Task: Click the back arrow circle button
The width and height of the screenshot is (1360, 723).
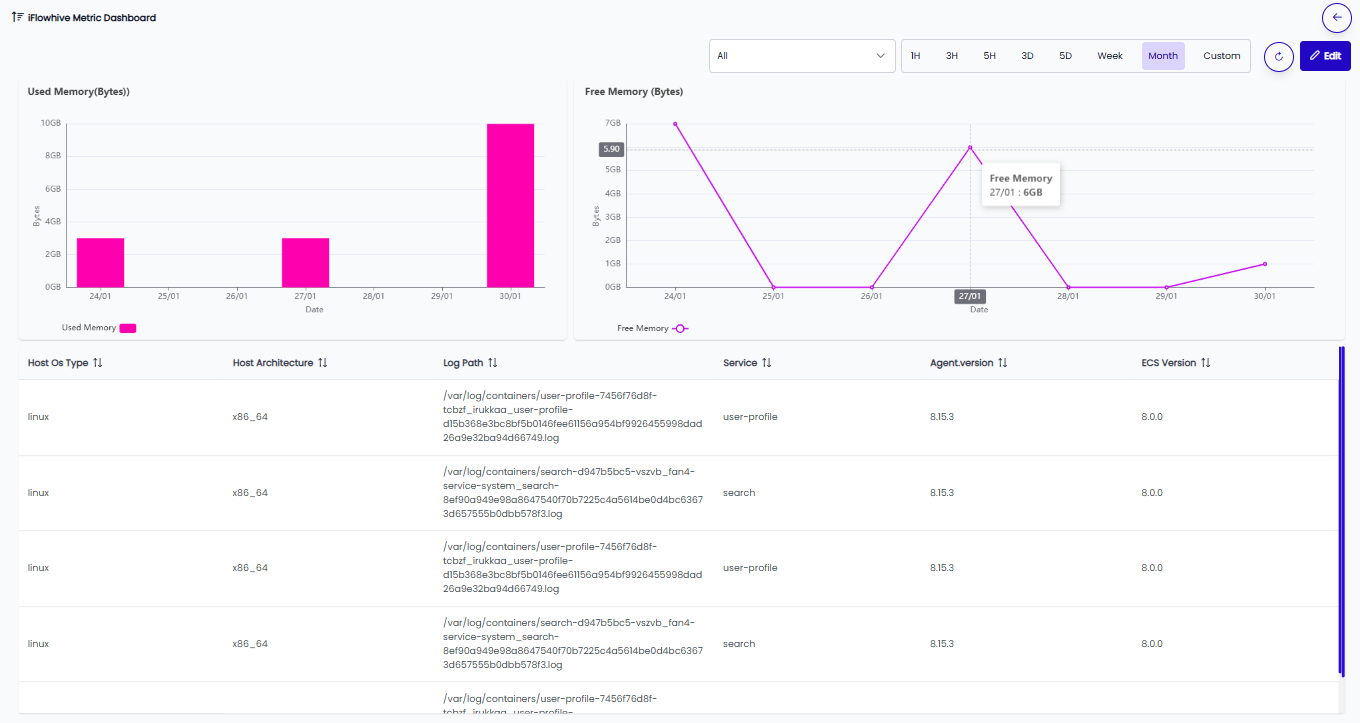Action: pos(1336,17)
